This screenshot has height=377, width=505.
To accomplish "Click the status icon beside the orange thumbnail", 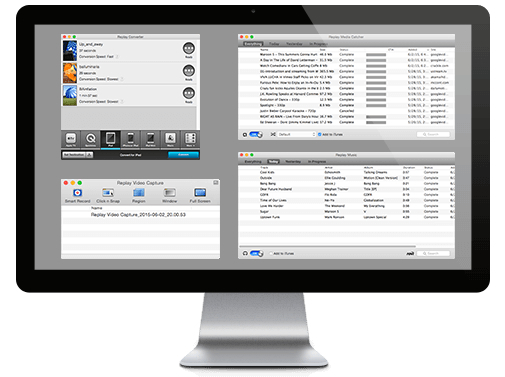I will (x=189, y=71).
